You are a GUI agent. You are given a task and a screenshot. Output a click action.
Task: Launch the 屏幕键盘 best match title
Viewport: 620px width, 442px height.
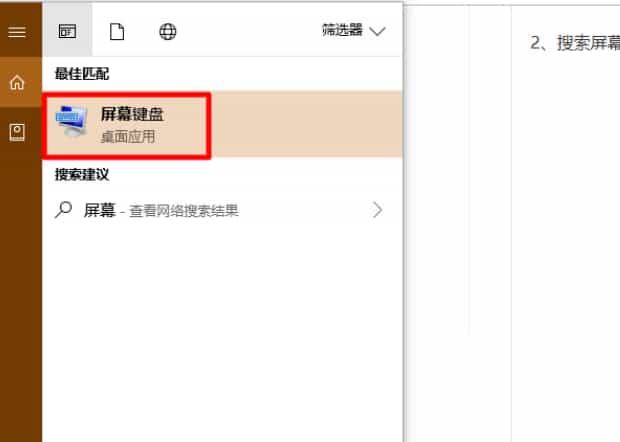click(x=132, y=114)
